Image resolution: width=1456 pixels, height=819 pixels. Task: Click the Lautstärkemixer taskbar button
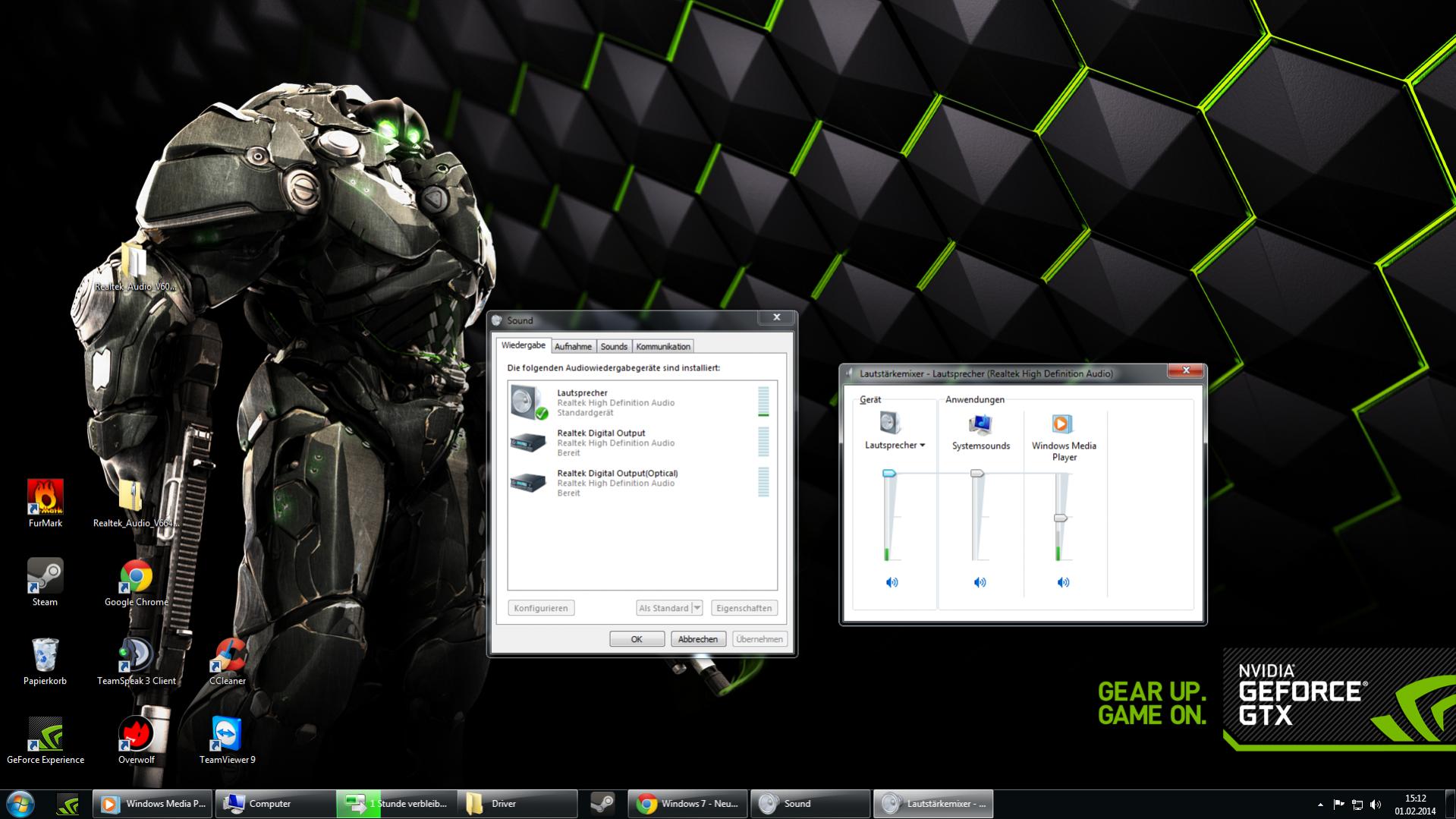click(934, 804)
